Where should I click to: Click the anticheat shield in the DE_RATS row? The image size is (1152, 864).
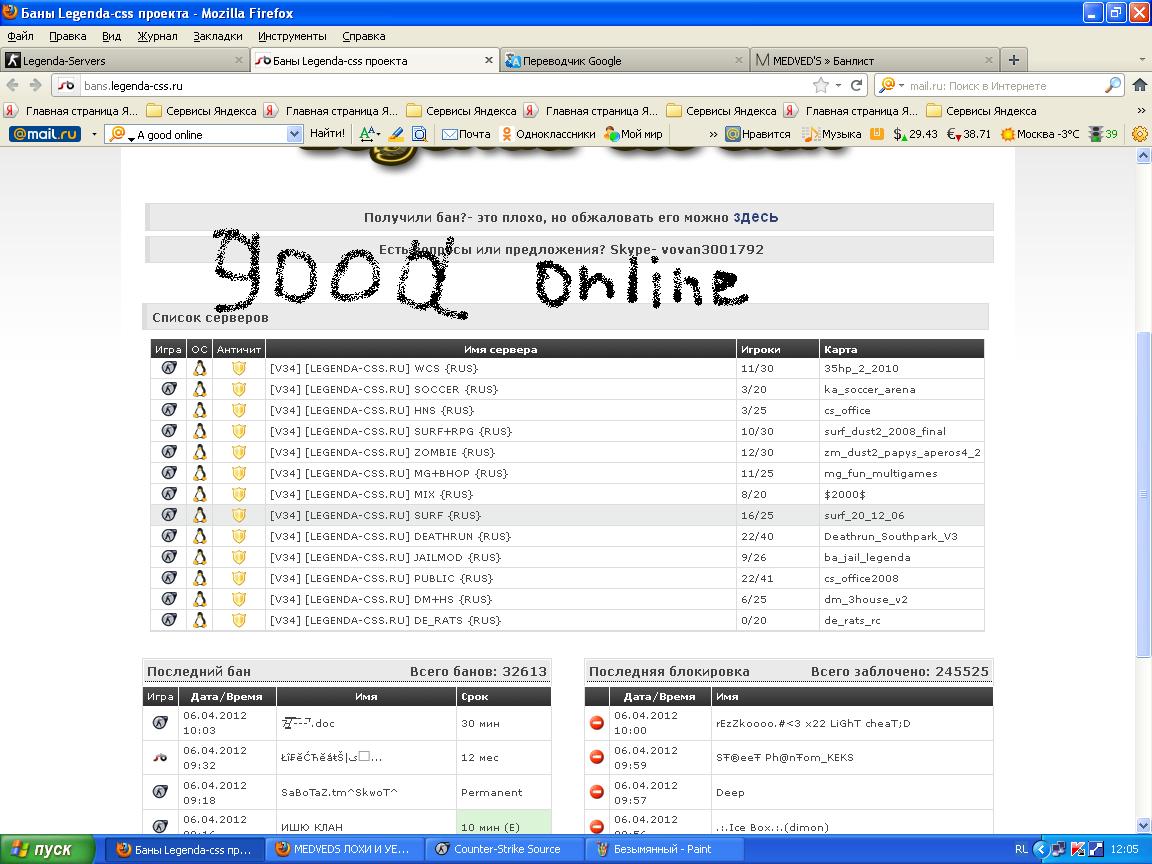coord(239,619)
